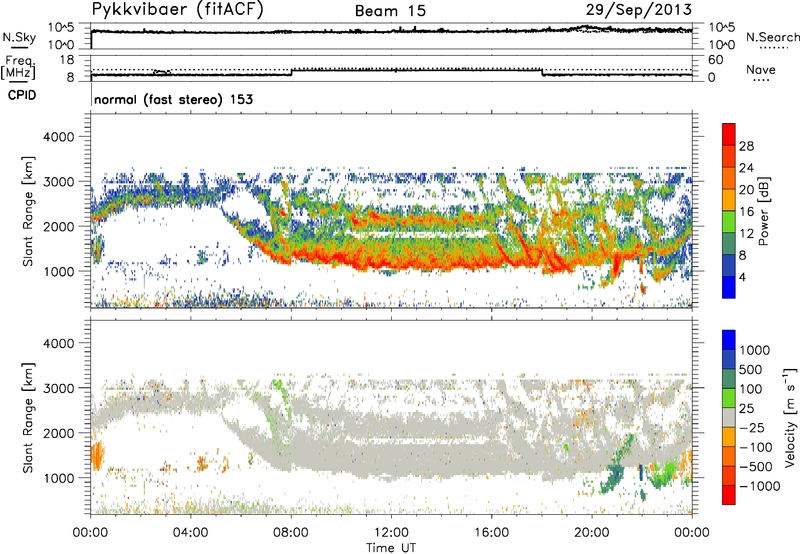Click the '4000' tick on power panel
Image resolution: width=800 pixels, height=554 pixels.
58,137
